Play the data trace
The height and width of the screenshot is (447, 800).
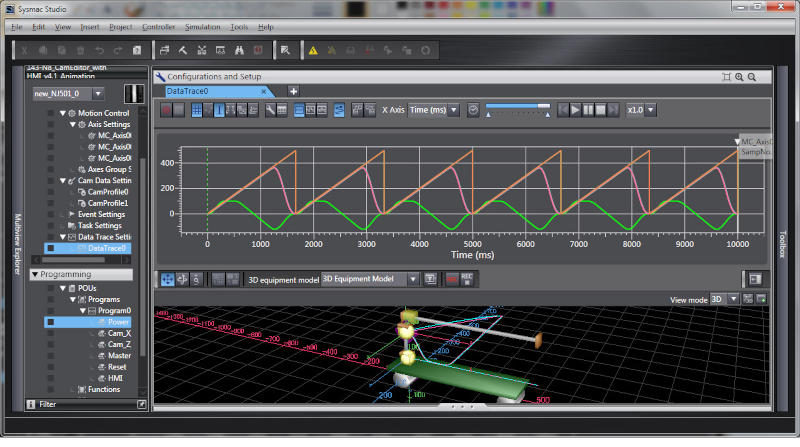click(576, 110)
